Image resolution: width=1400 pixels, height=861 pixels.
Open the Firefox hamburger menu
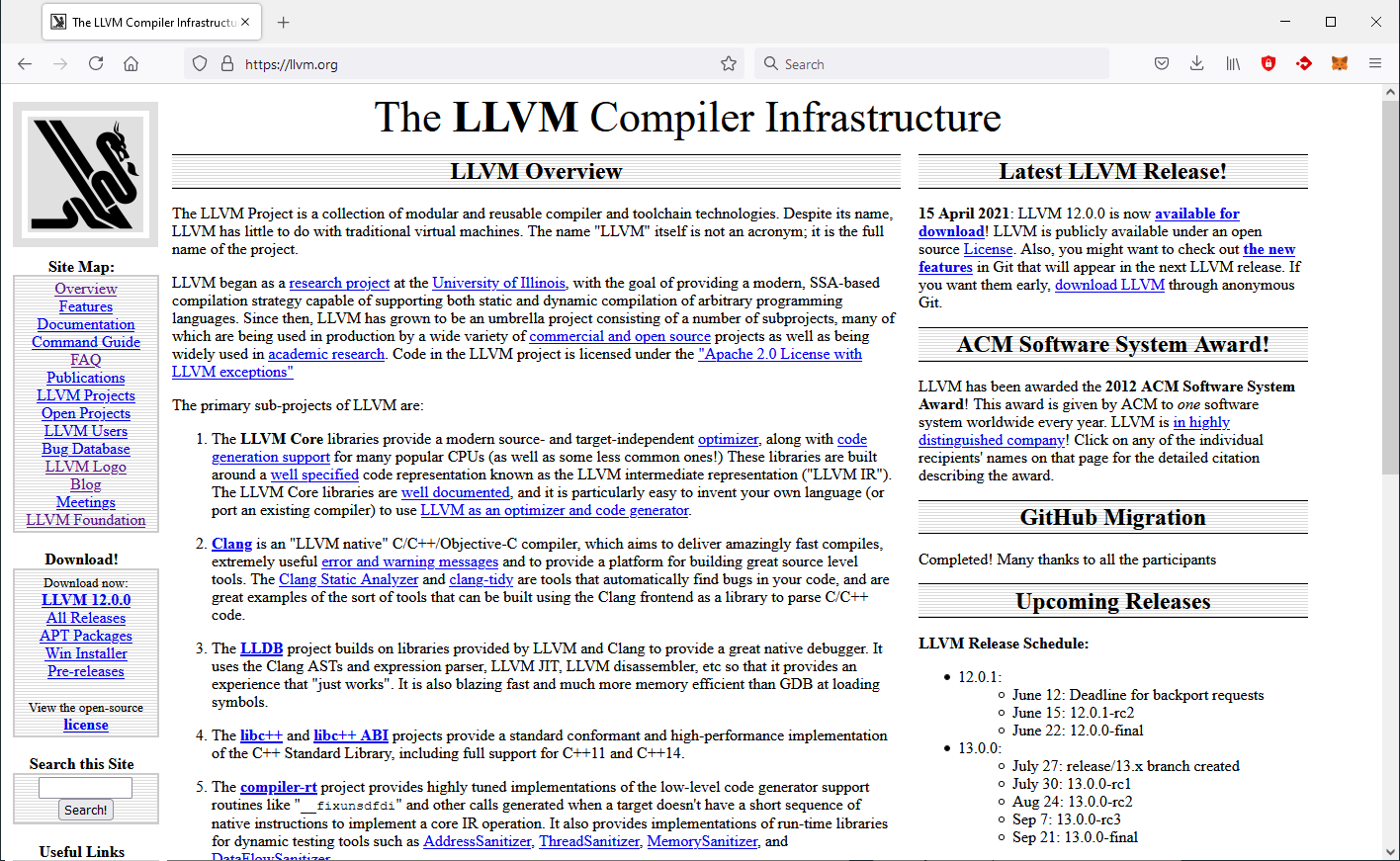coord(1375,63)
